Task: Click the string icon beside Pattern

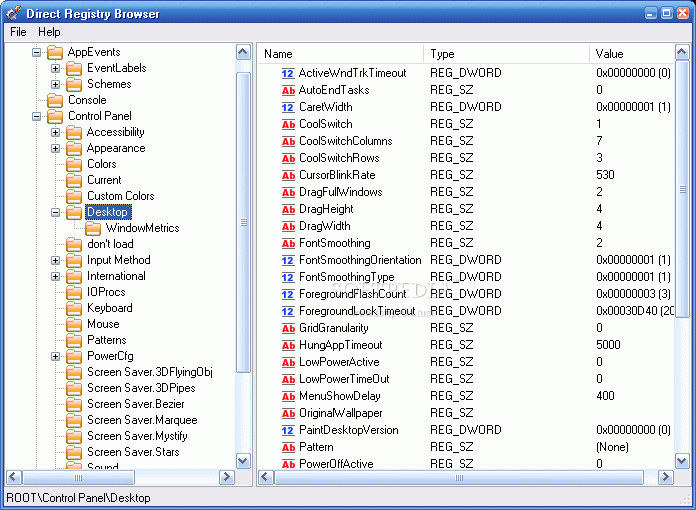Action: 288,447
